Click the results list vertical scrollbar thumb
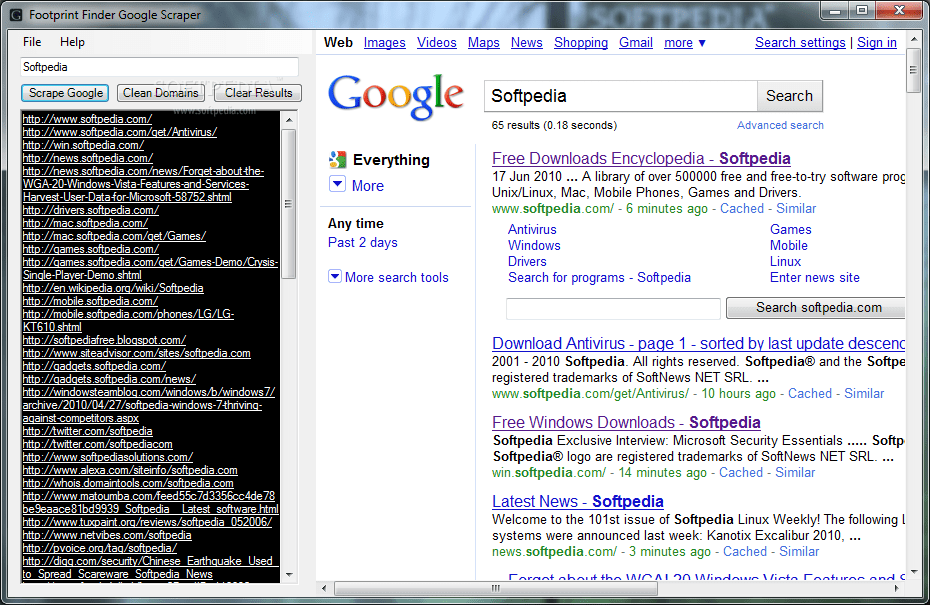The image size is (930, 605). click(x=288, y=204)
